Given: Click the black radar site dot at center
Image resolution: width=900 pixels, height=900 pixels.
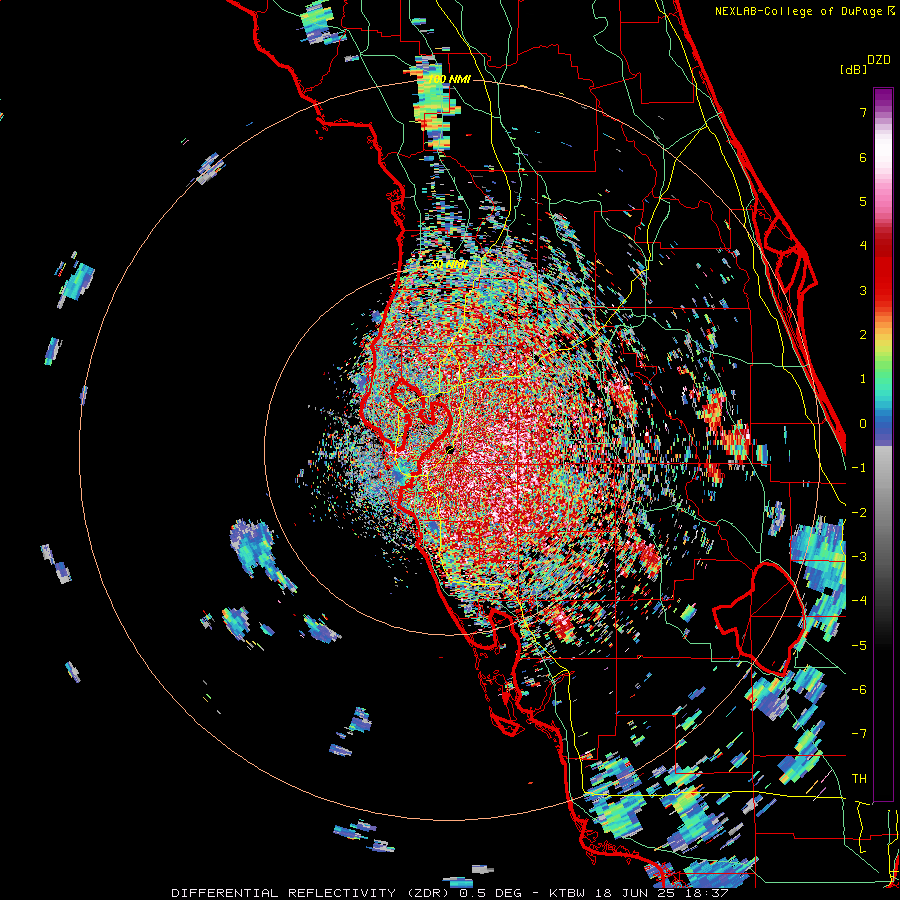Looking at the screenshot, I should 449,449.
